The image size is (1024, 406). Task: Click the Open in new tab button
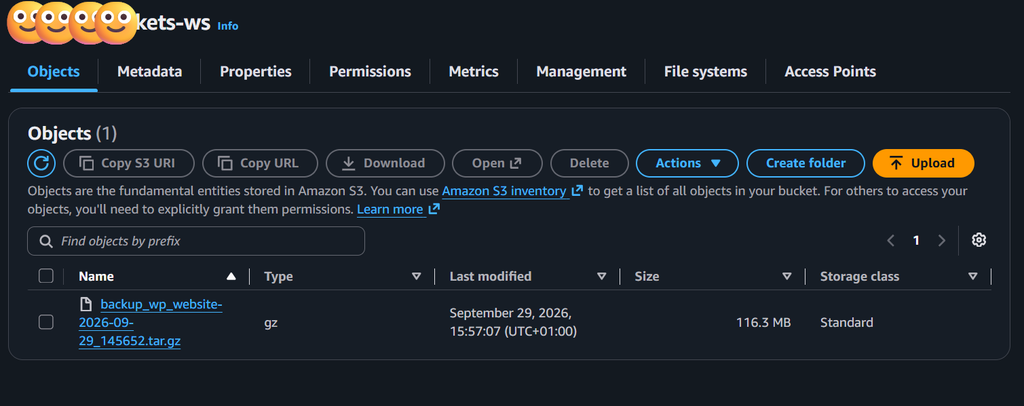click(497, 163)
